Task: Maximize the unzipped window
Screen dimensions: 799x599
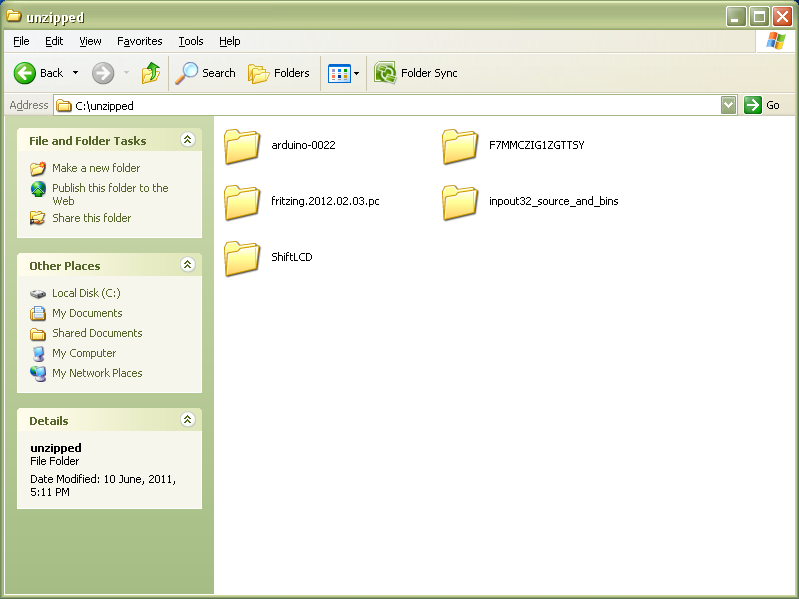Action: (759, 17)
